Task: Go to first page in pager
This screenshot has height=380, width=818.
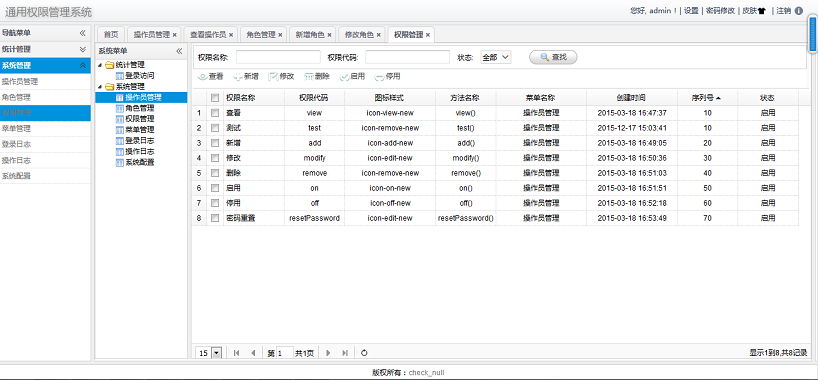Action: click(236, 353)
